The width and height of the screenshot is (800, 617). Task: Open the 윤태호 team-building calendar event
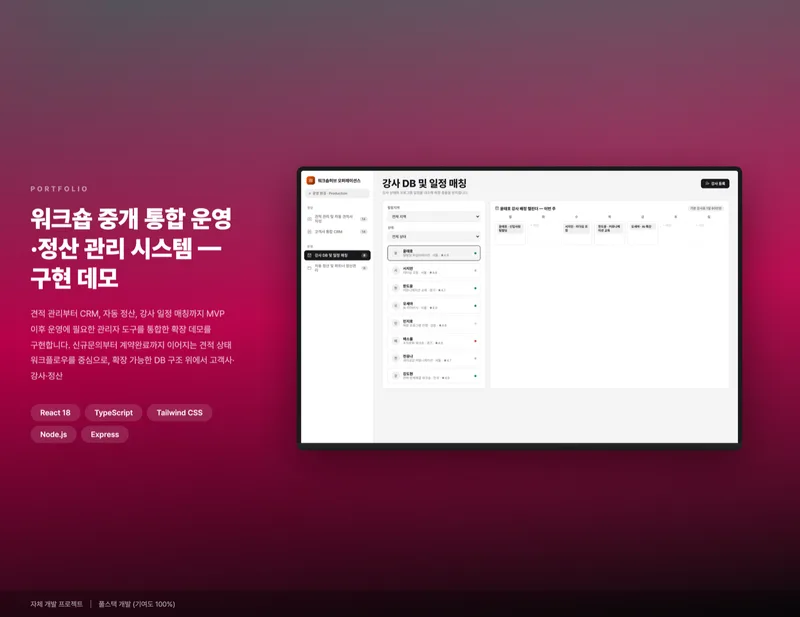click(x=510, y=228)
